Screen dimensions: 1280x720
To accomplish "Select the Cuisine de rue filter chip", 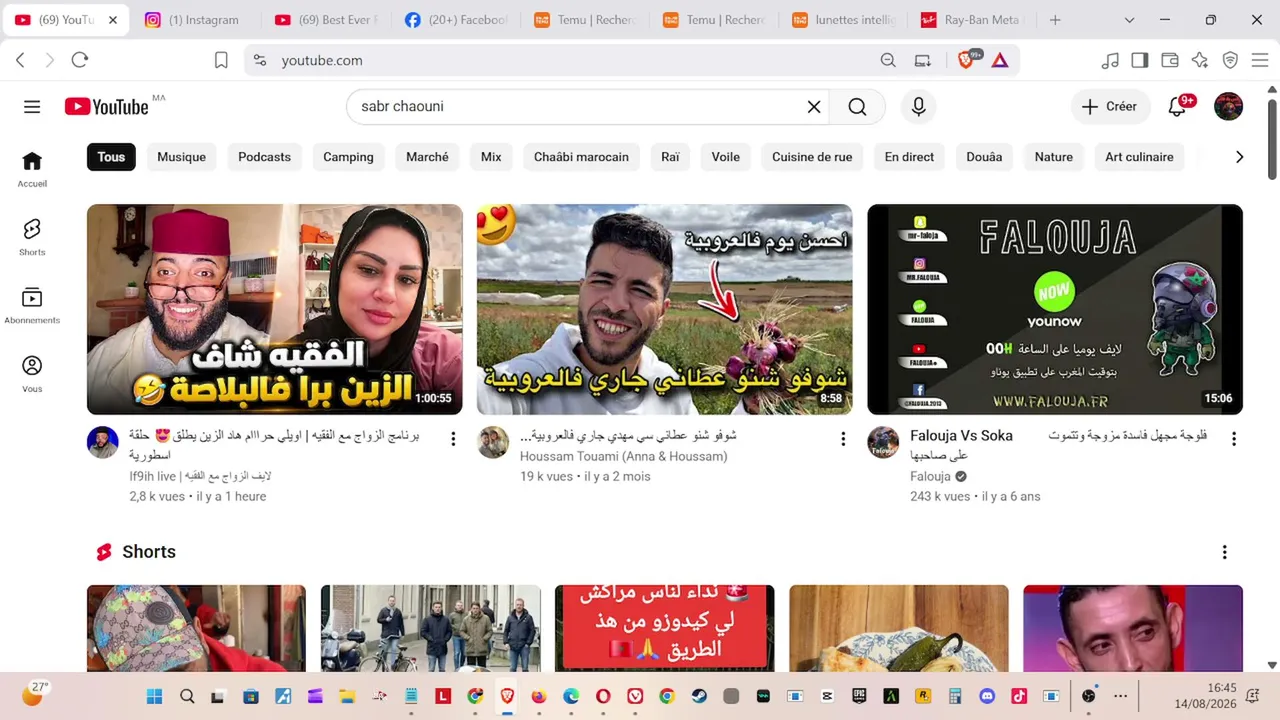I will click(x=812, y=157).
